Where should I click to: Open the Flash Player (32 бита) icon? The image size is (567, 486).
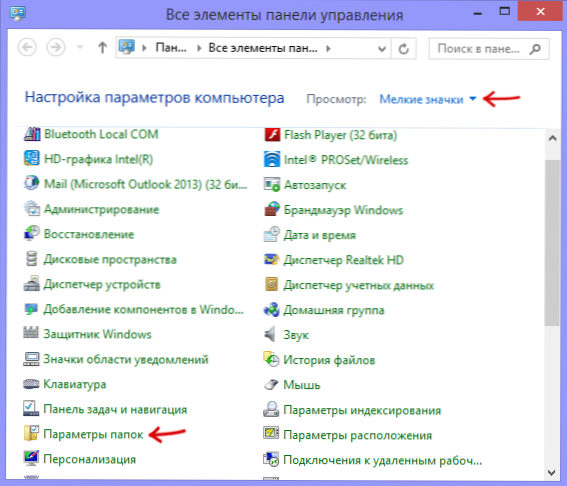[272, 135]
